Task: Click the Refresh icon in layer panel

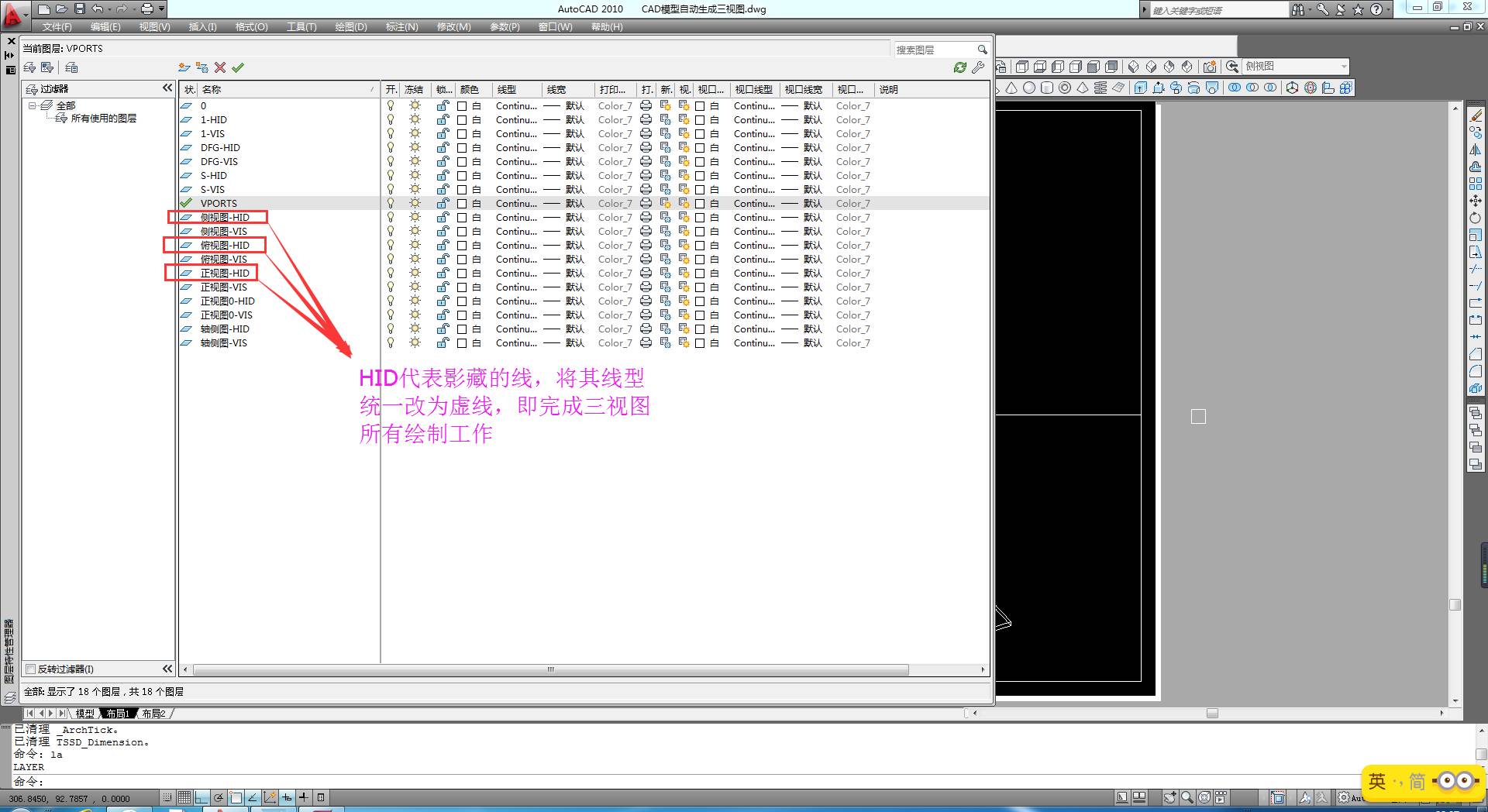Action: coord(960,67)
